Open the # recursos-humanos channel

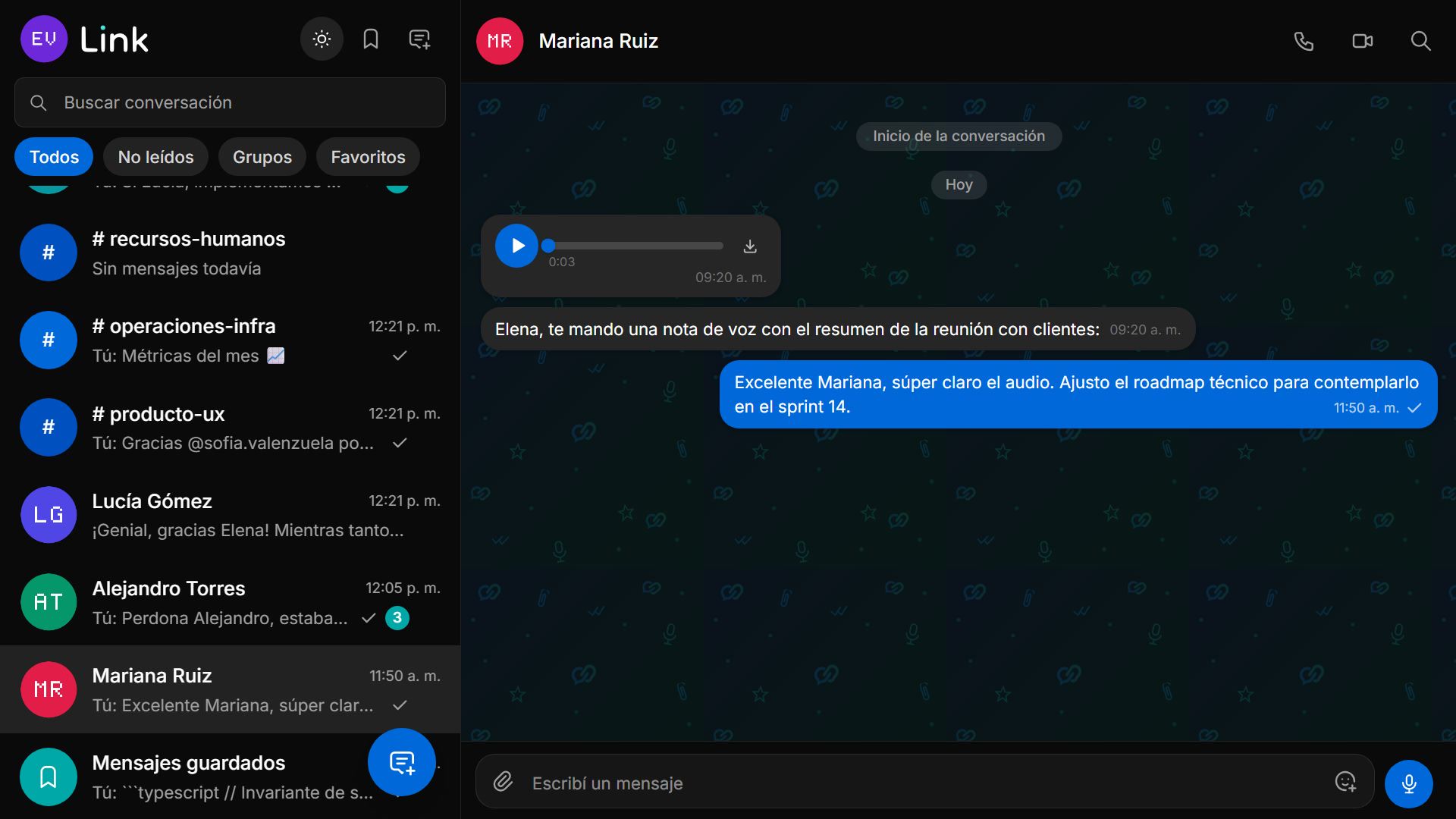pyautogui.click(x=230, y=253)
